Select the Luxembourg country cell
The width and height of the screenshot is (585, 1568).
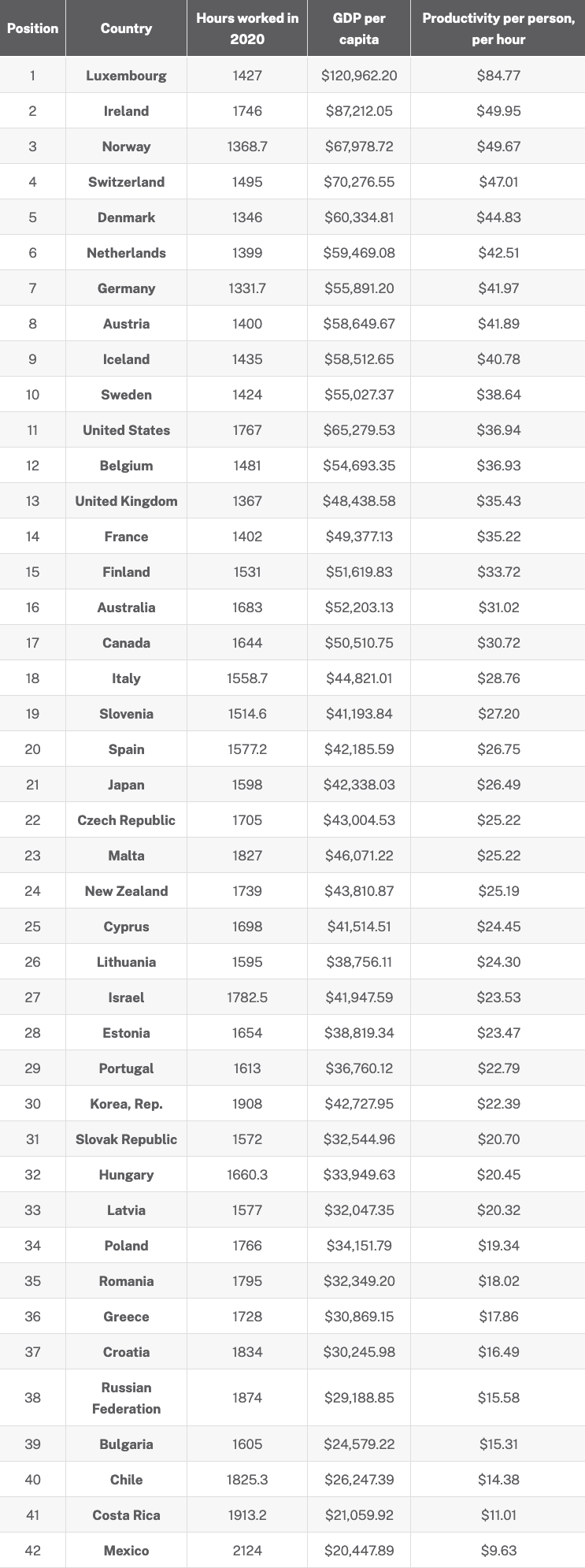tap(126, 76)
